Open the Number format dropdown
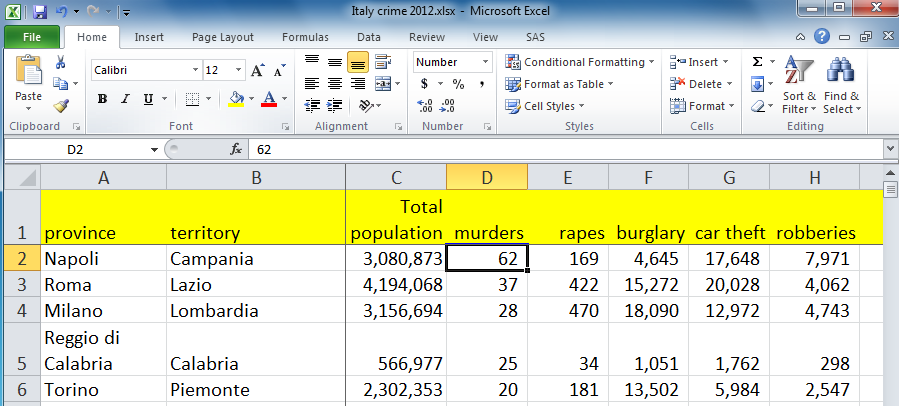Image resolution: width=899 pixels, height=406 pixels. pyautogui.click(x=485, y=62)
